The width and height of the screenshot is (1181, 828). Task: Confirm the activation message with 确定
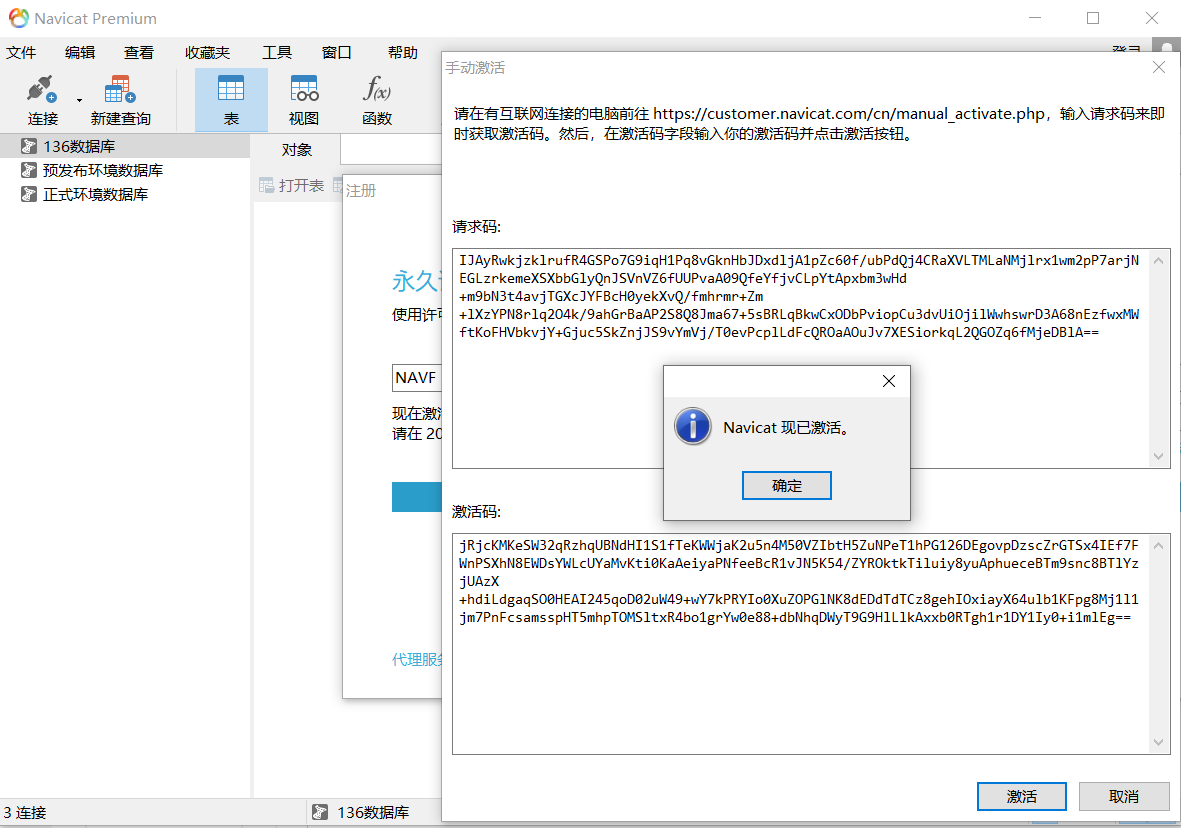click(x=786, y=486)
